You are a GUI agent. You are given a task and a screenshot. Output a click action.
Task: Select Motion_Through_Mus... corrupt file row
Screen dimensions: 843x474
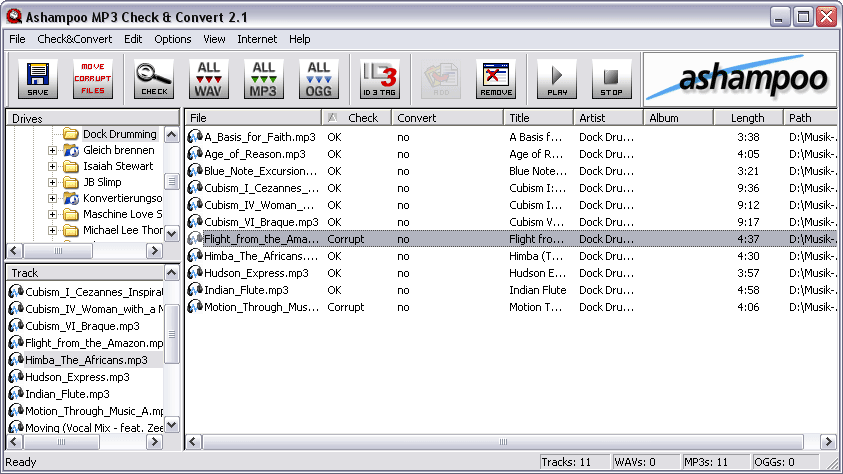click(x=511, y=307)
